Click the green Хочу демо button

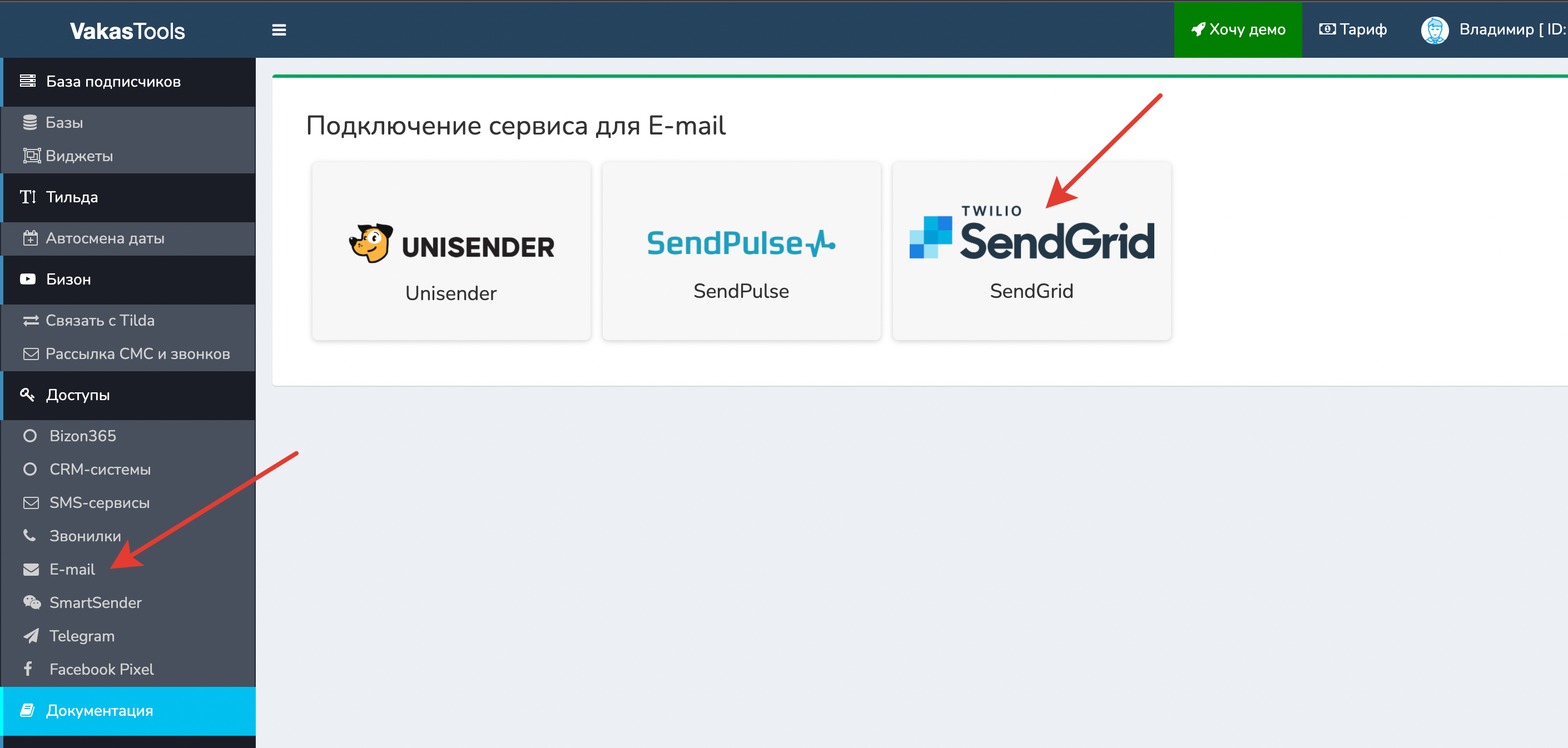pos(1238,30)
